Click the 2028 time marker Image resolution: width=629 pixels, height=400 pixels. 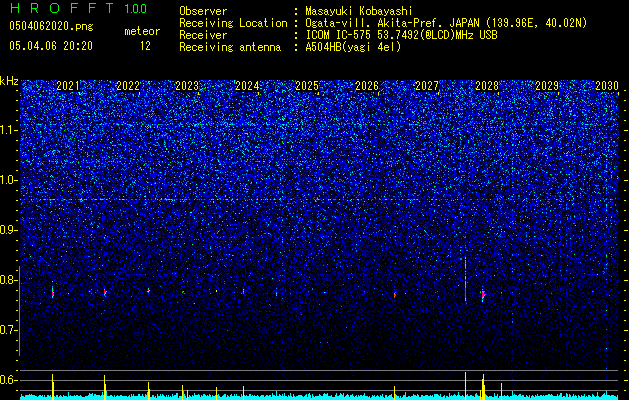(x=487, y=86)
